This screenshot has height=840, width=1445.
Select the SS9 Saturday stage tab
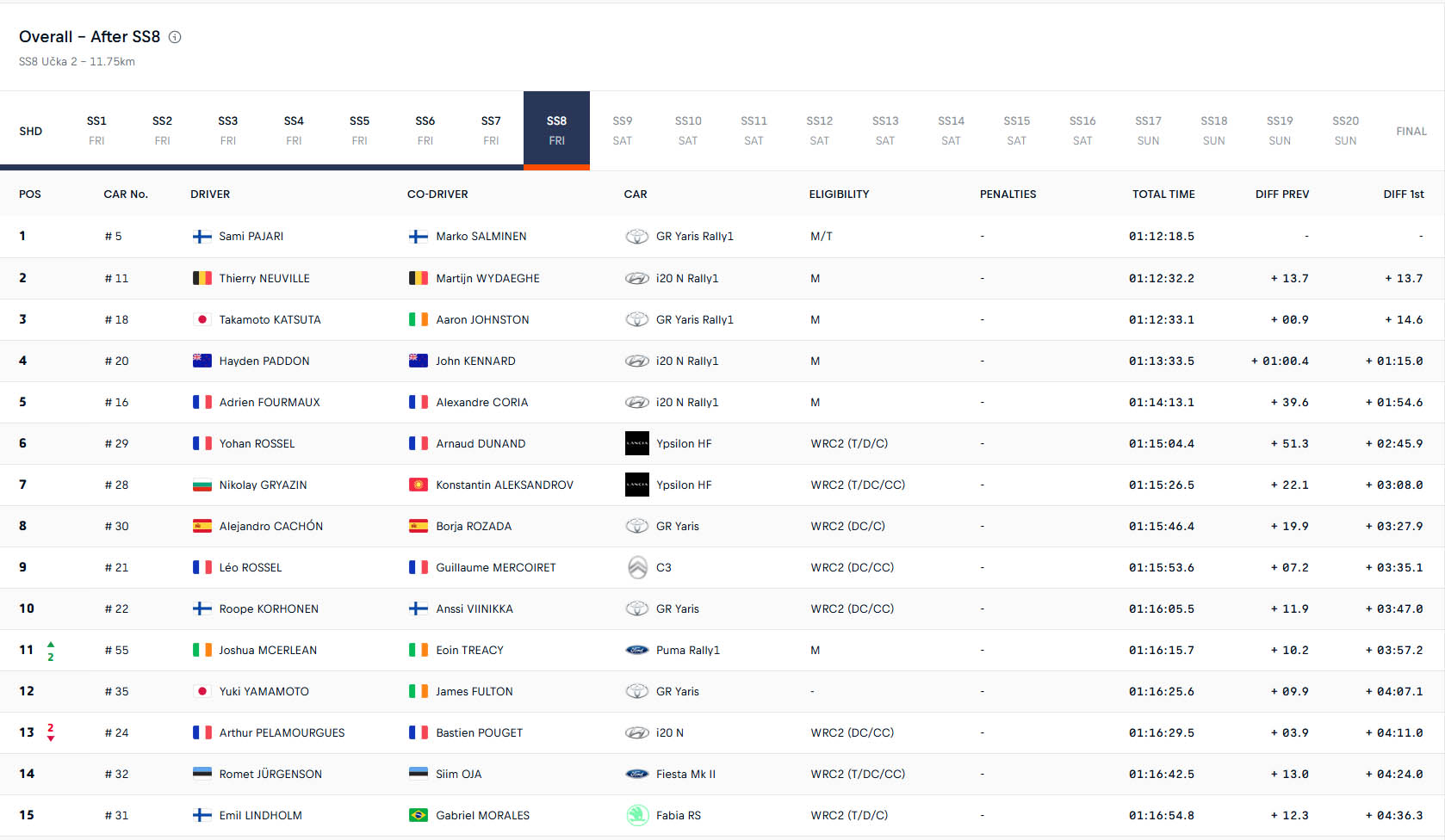[622, 131]
